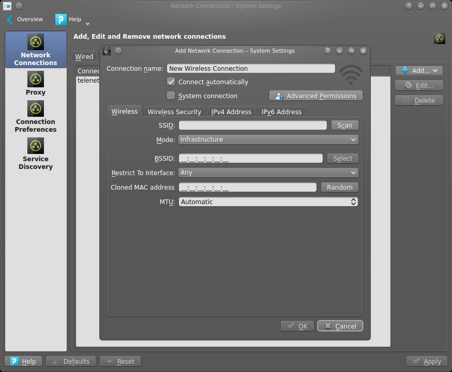Click main window title bar help button
Viewport: 452px width, 372px height.
pyautogui.click(x=409, y=6)
